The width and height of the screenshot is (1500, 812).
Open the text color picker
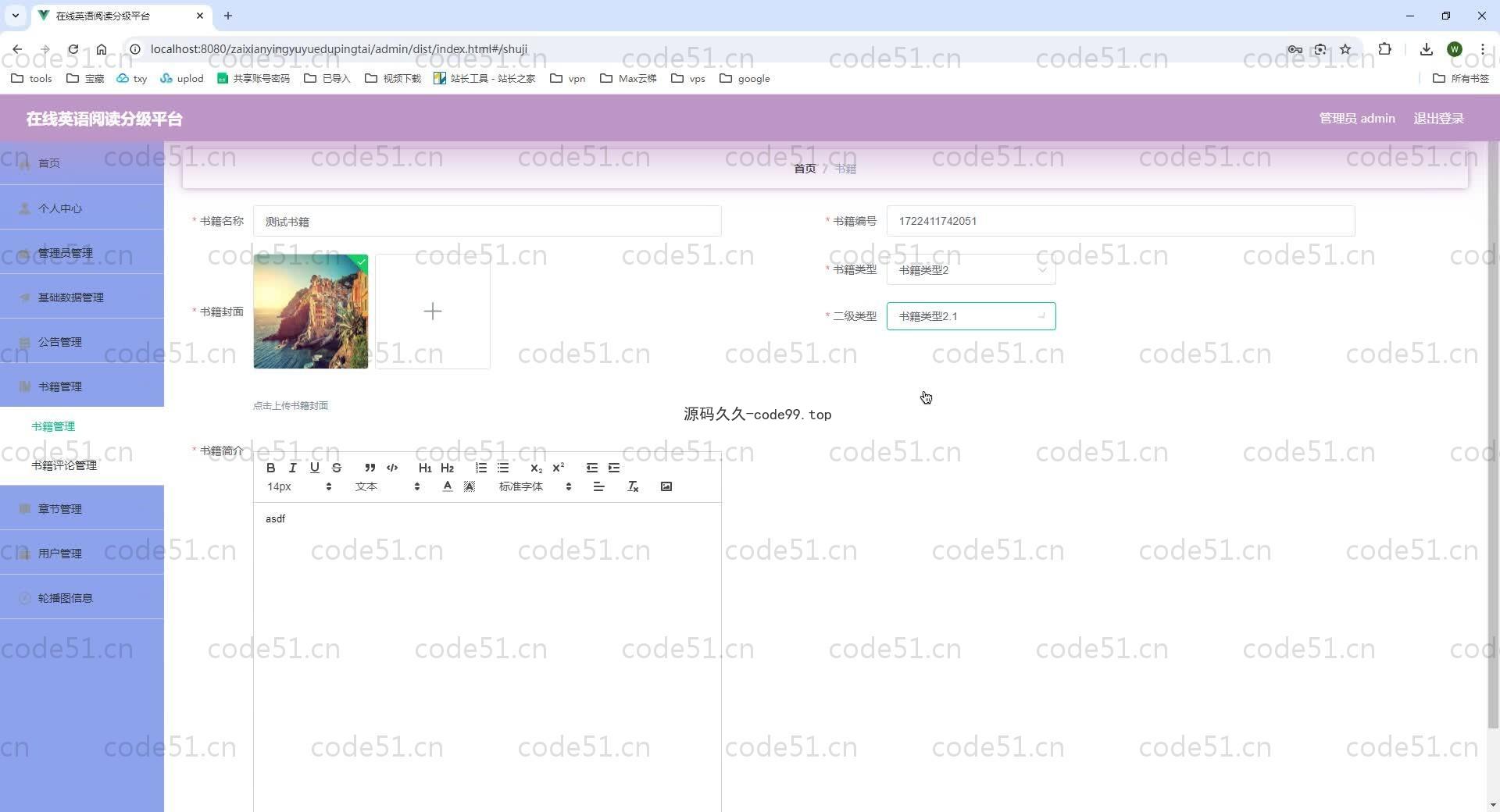click(447, 486)
